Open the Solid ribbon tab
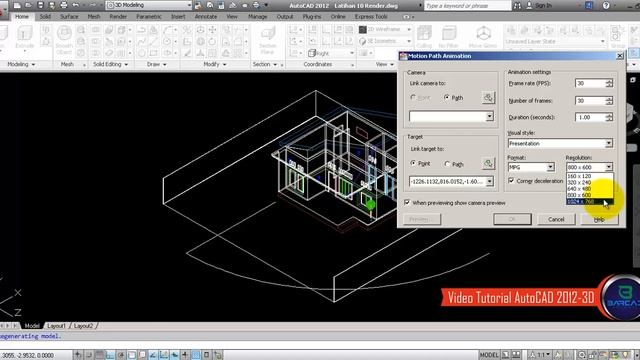 click(x=45, y=16)
